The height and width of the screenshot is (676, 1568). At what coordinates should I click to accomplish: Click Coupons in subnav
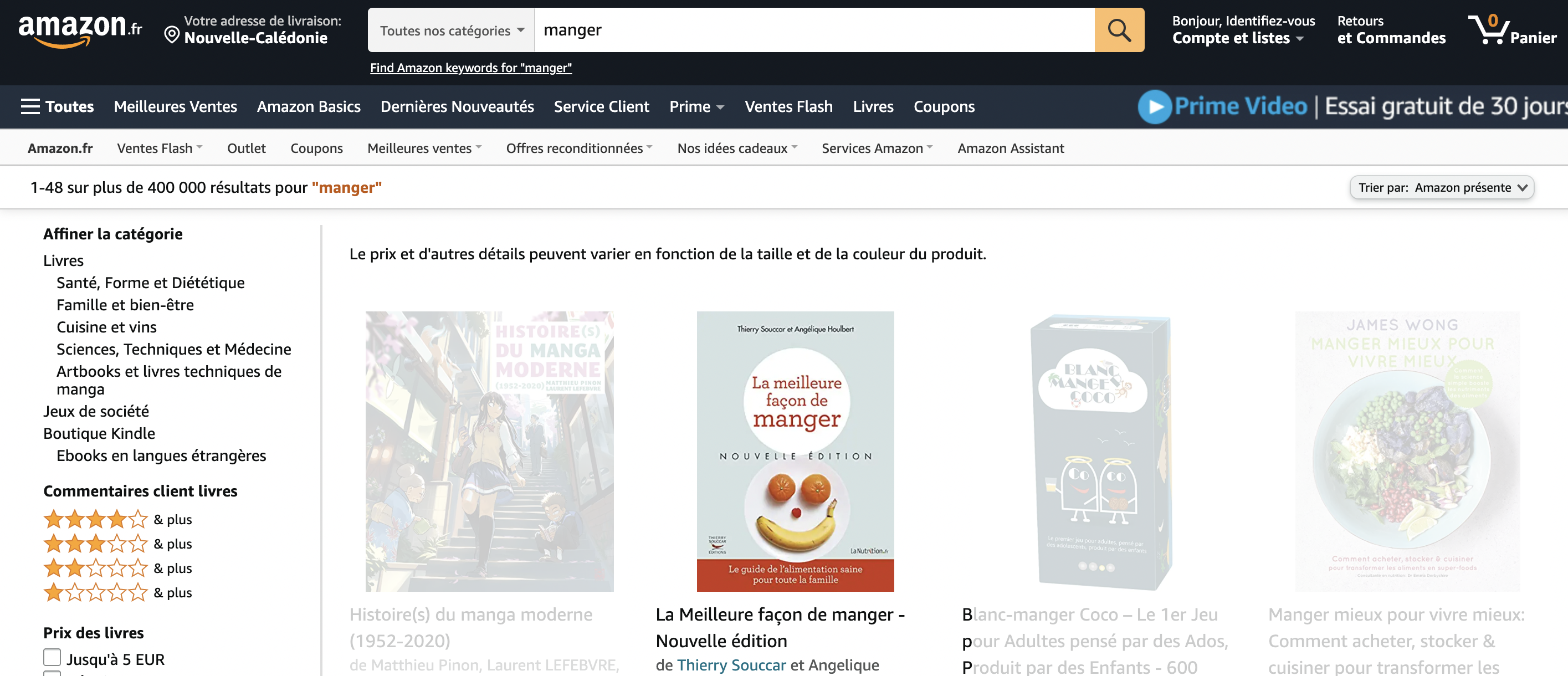pyautogui.click(x=316, y=148)
